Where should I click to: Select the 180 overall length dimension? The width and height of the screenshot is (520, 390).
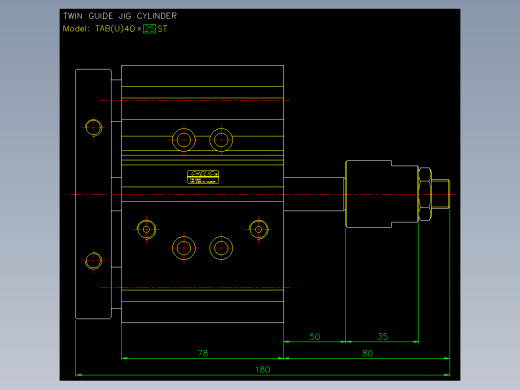click(263, 369)
